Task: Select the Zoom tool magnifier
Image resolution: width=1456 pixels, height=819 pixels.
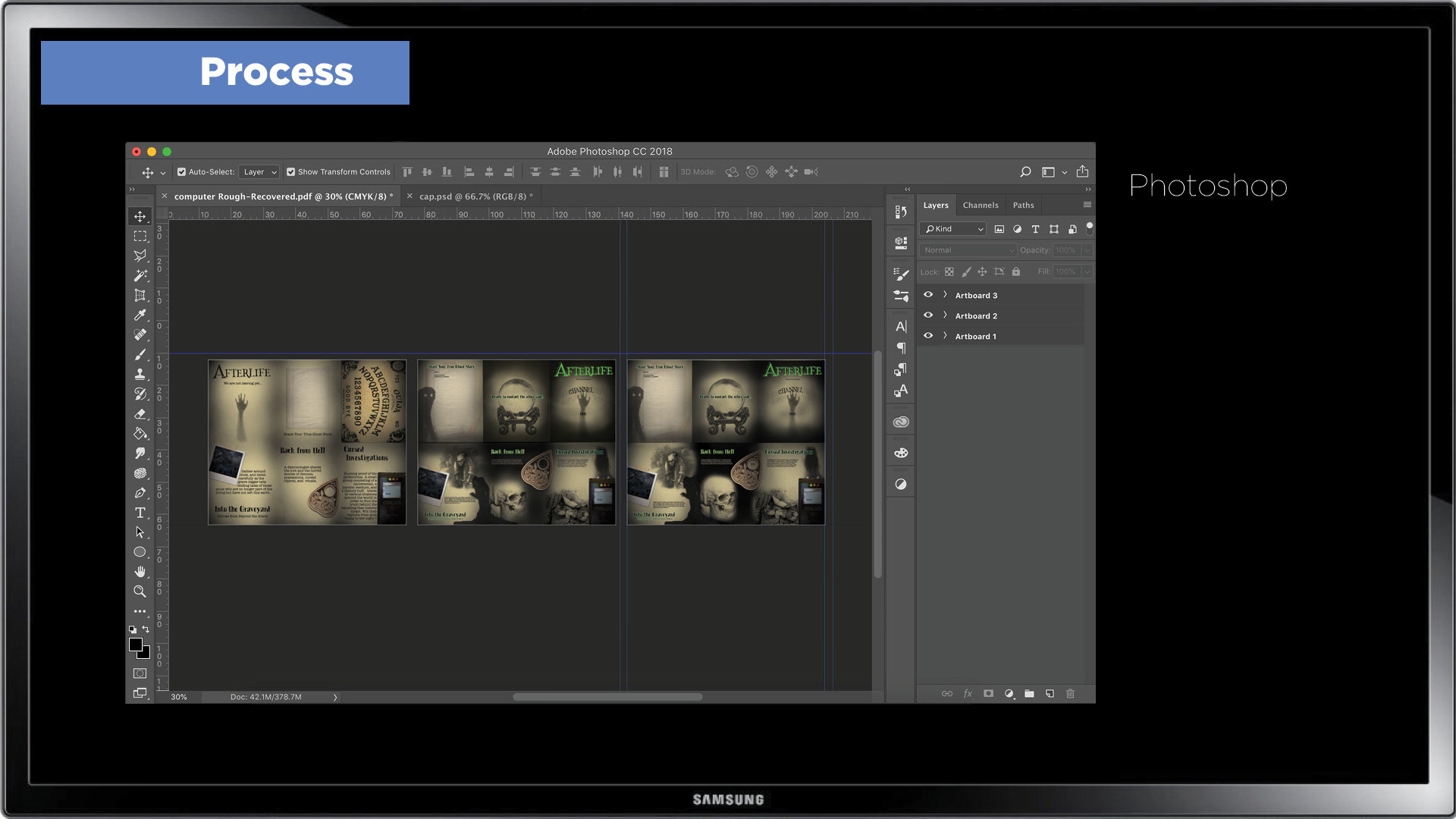Action: tap(140, 591)
